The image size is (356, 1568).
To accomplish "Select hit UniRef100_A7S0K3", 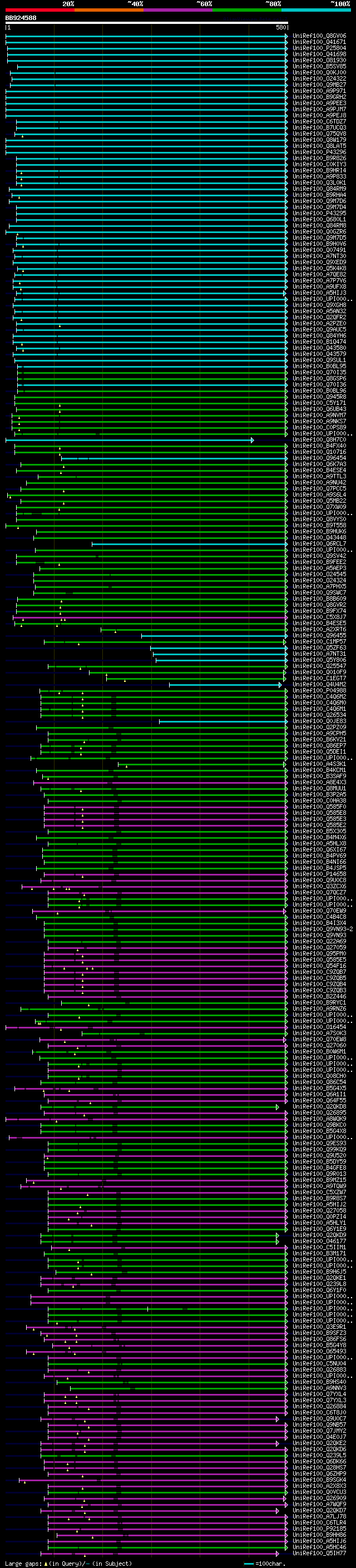I will click(x=319, y=1033).
